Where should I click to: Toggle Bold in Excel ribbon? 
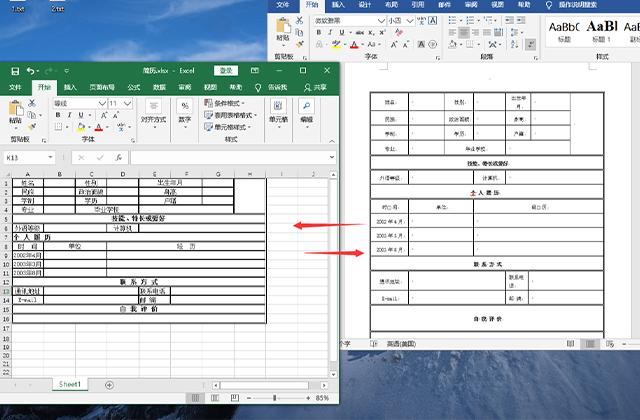tap(58, 115)
